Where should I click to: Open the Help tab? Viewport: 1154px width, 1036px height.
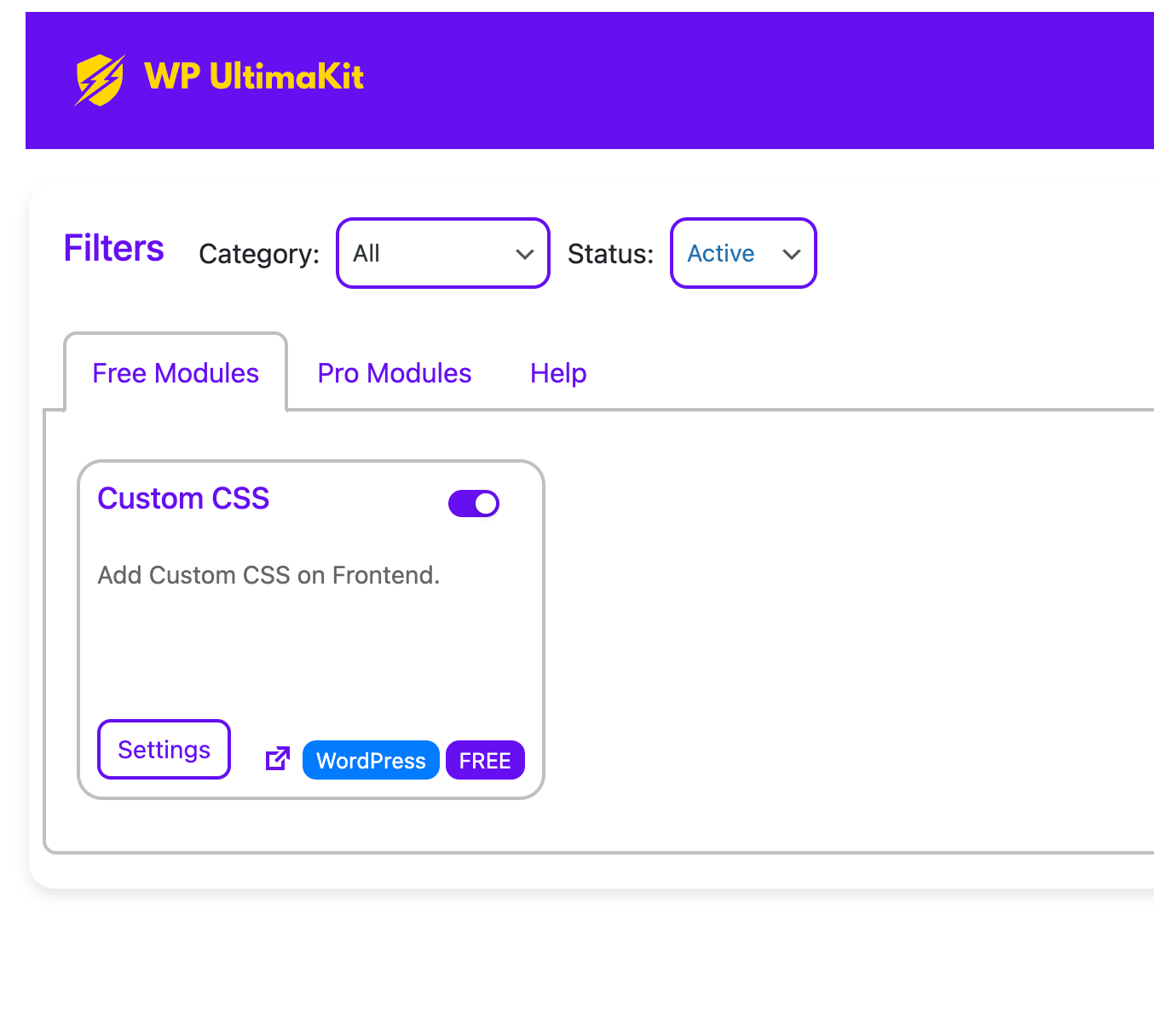tap(558, 373)
